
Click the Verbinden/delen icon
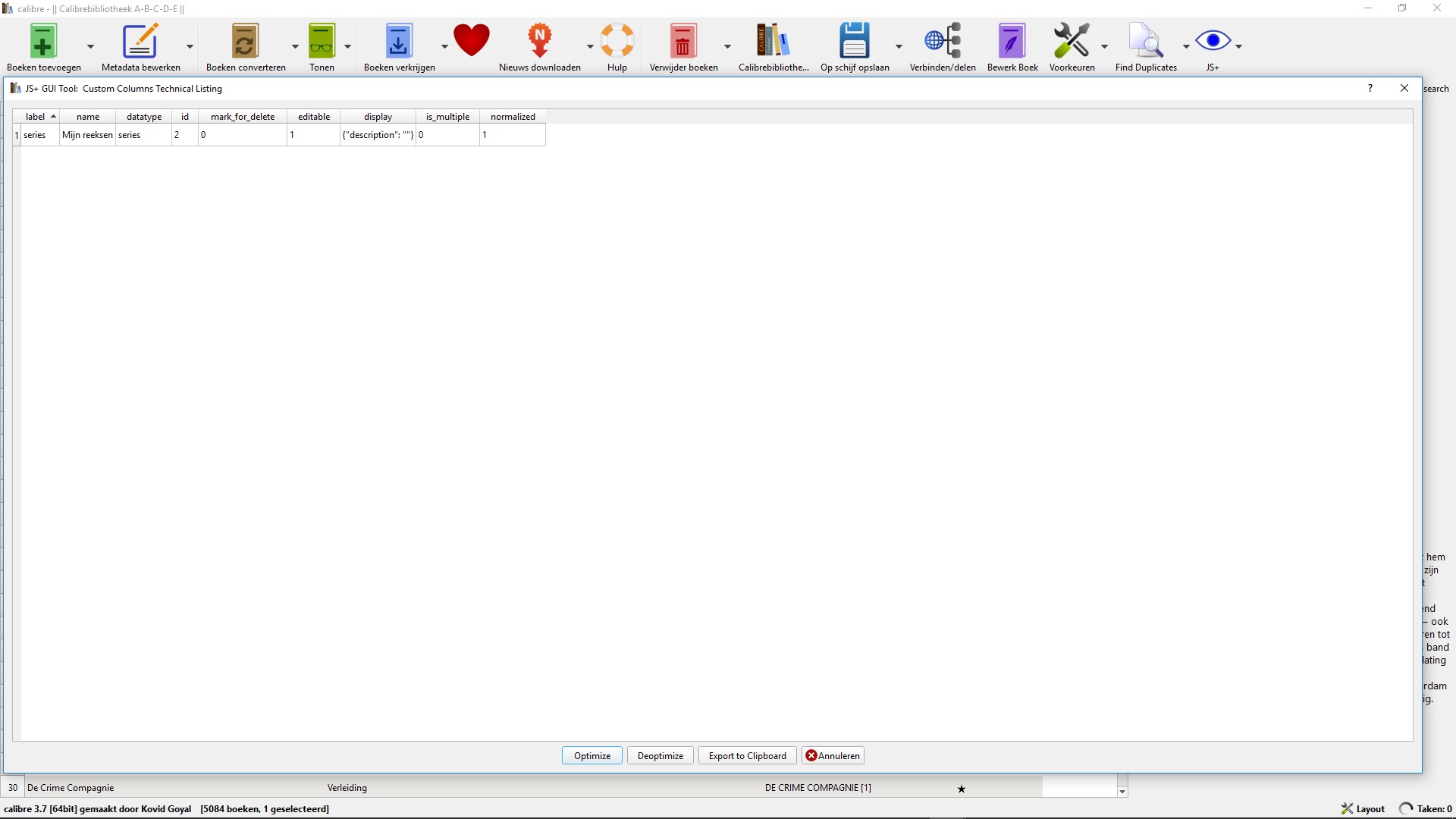(x=943, y=42)
